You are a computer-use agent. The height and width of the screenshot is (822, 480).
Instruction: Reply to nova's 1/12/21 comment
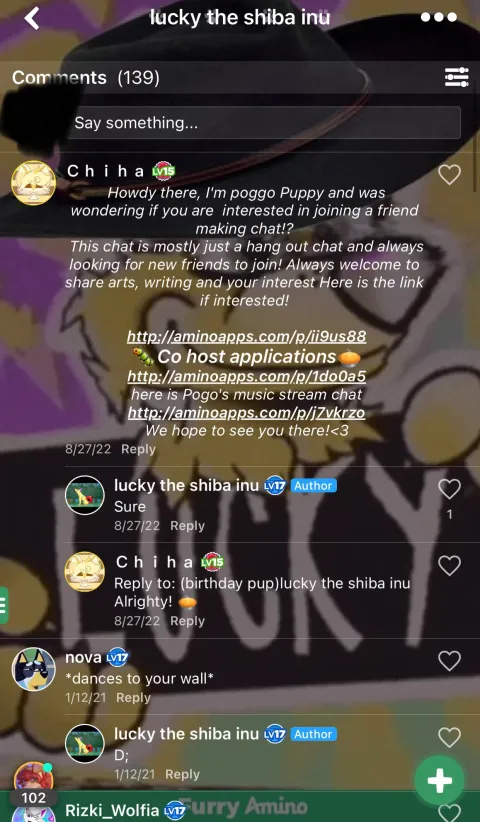pos(133,698)
